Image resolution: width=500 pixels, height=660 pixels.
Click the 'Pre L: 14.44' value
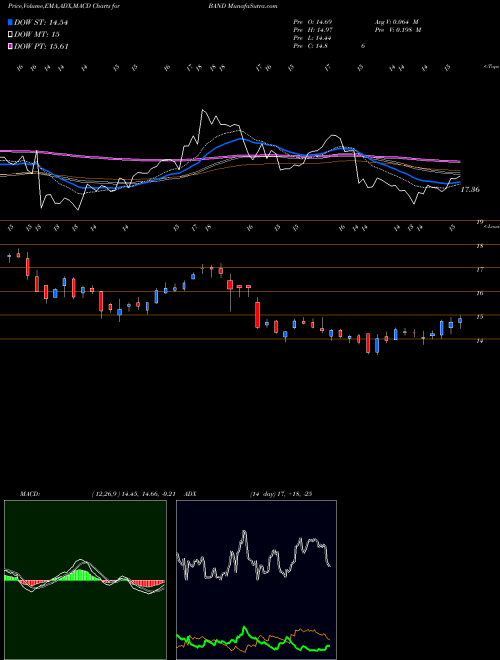pyautogui.click(x=314, y=38)
